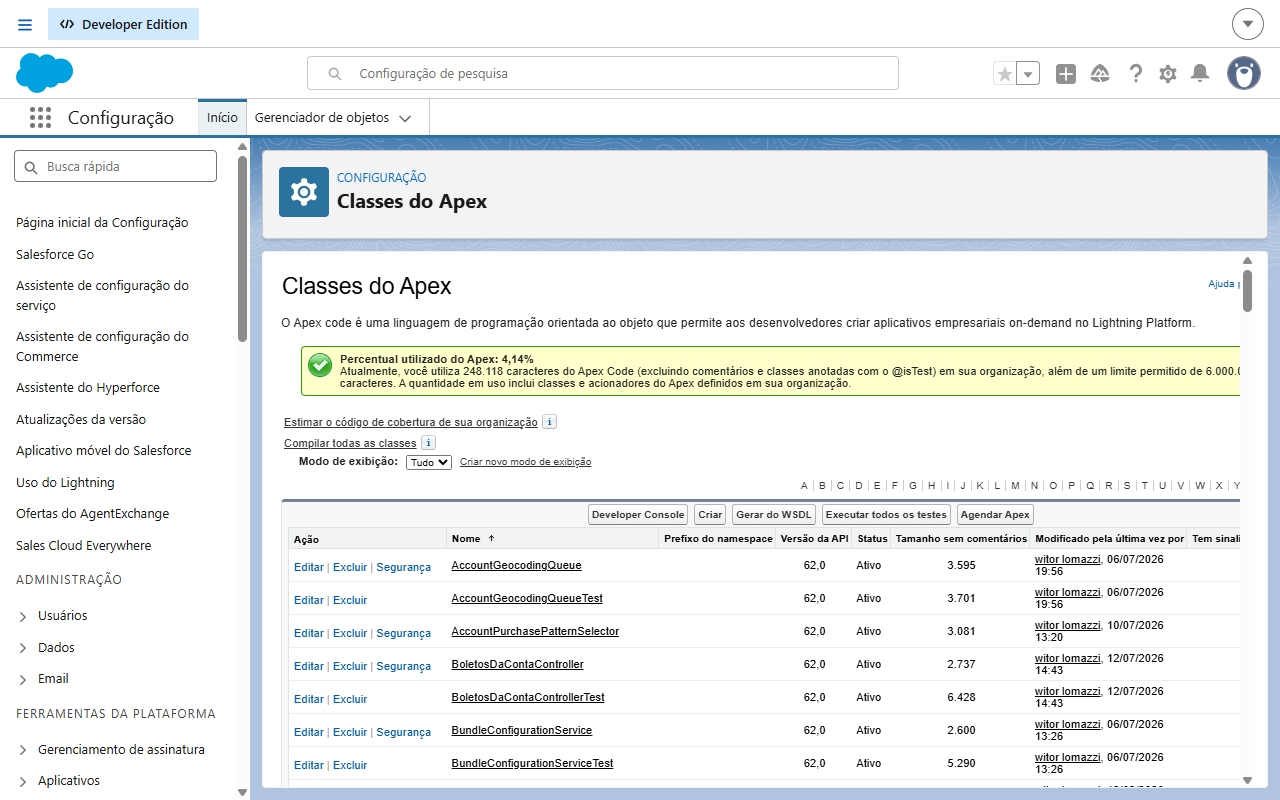Click the round dropdown button at top right

click(x=1247, y=24)
